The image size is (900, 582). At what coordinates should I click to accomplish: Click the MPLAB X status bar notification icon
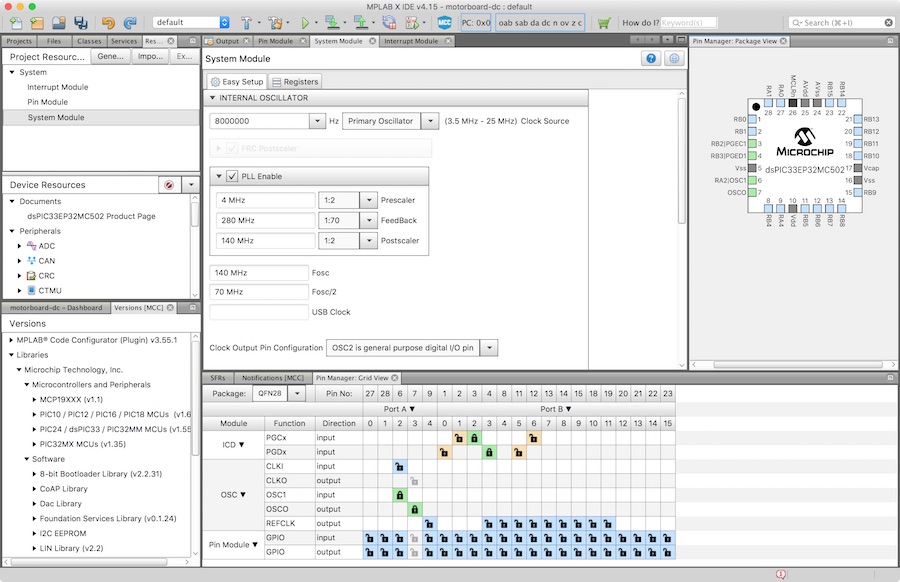(x=781, y=574)
